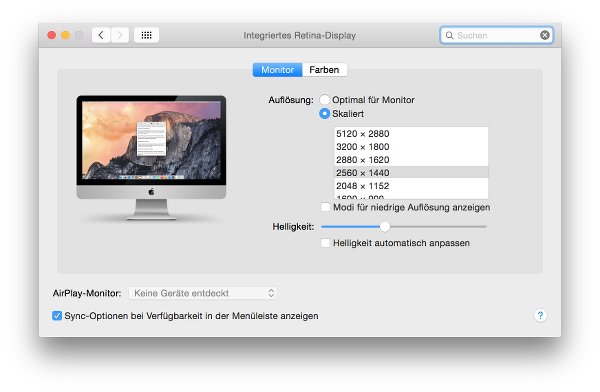Choose resolution 2048 × 1152
Image resolution: width=600 pixels, height=392 pixels.
pyautogui.click(x=411, y=186)
